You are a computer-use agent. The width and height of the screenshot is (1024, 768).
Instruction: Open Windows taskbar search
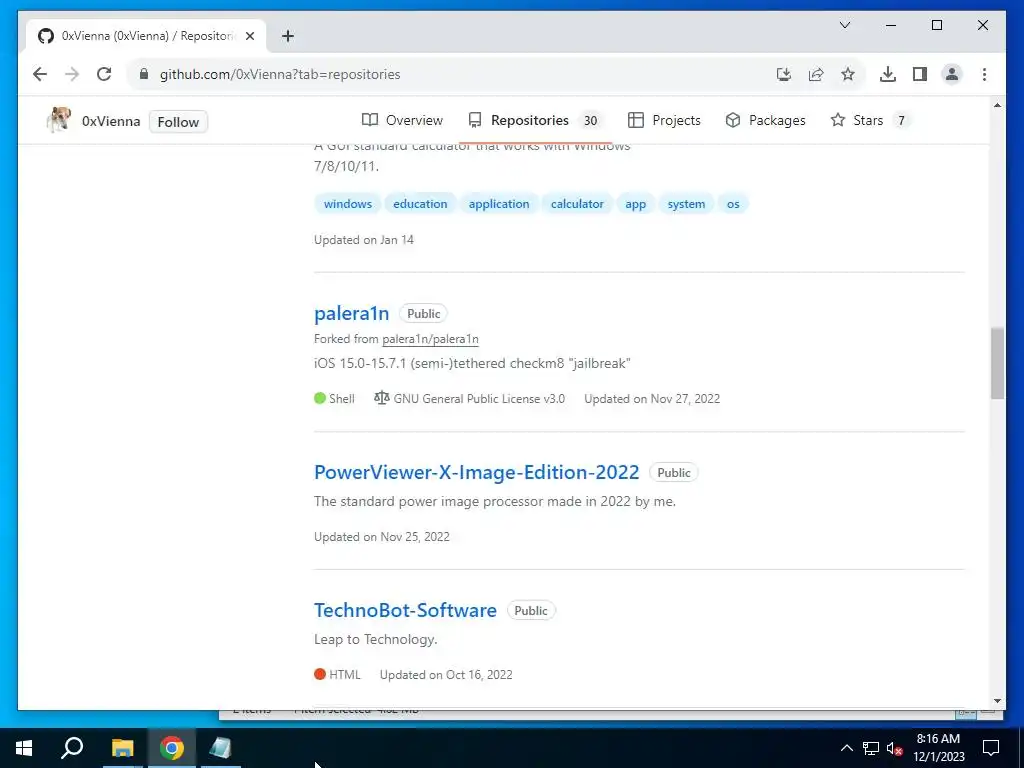click(x=72, y=748)
